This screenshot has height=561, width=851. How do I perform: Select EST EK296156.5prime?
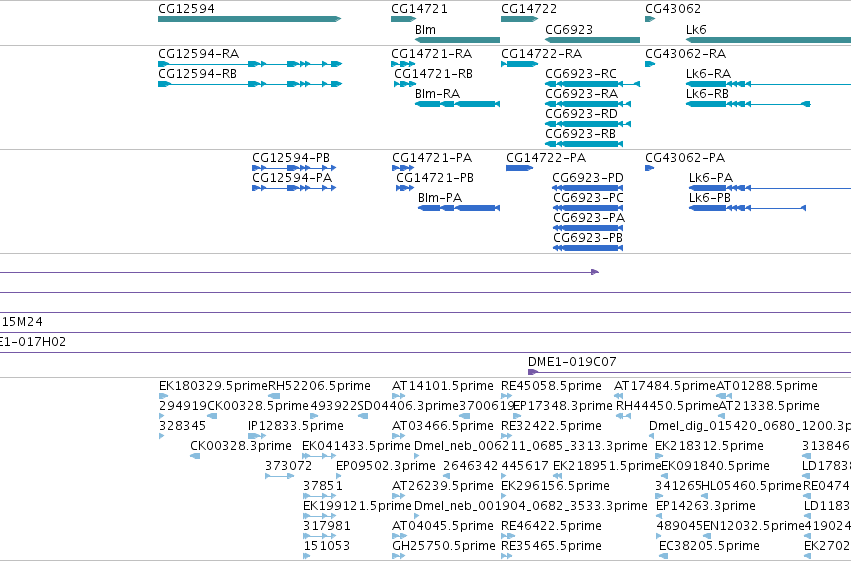click(504, 496)
